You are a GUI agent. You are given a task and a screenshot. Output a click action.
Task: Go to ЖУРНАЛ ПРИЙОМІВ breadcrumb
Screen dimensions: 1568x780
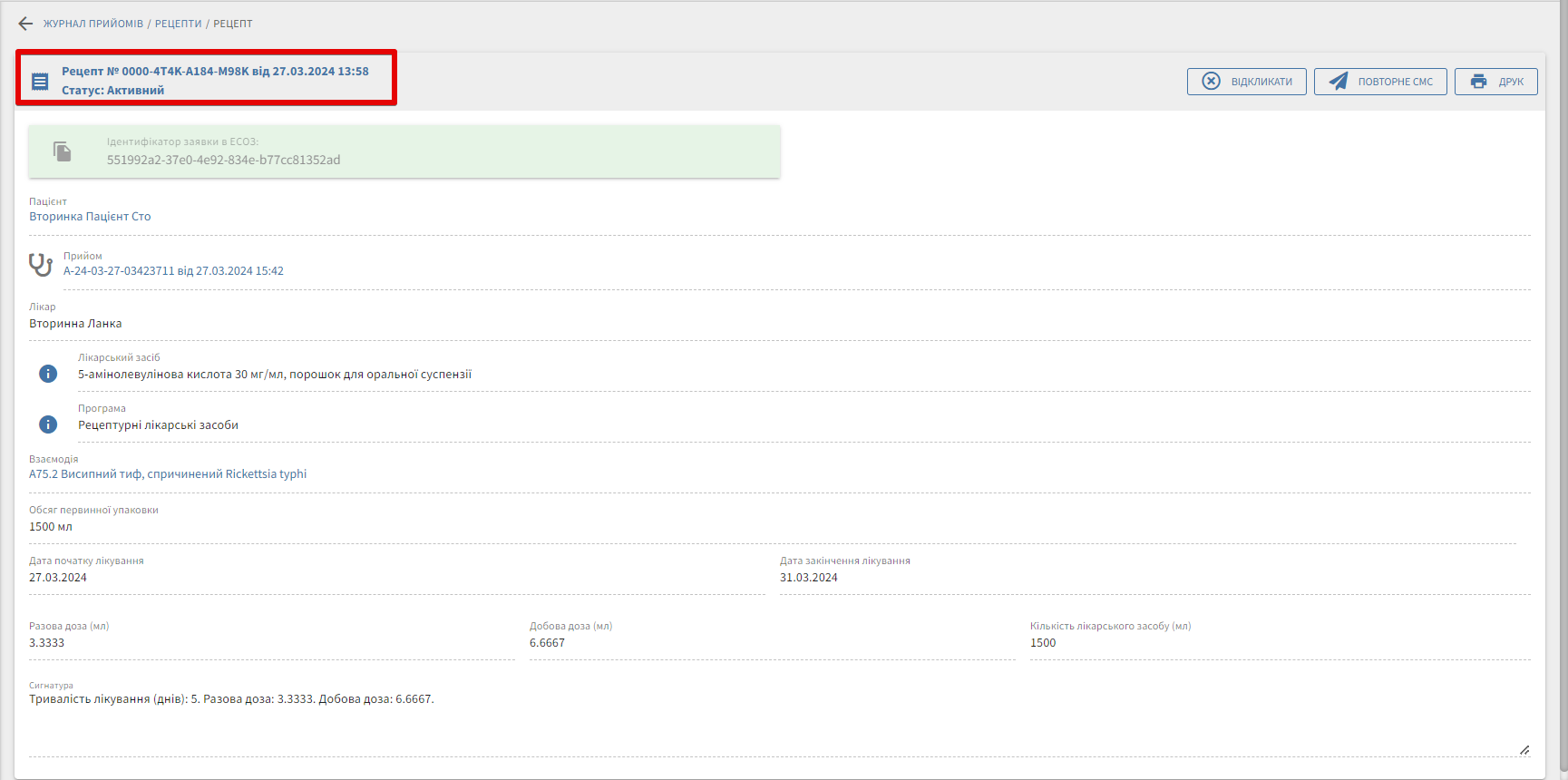(x=93, y=24)
